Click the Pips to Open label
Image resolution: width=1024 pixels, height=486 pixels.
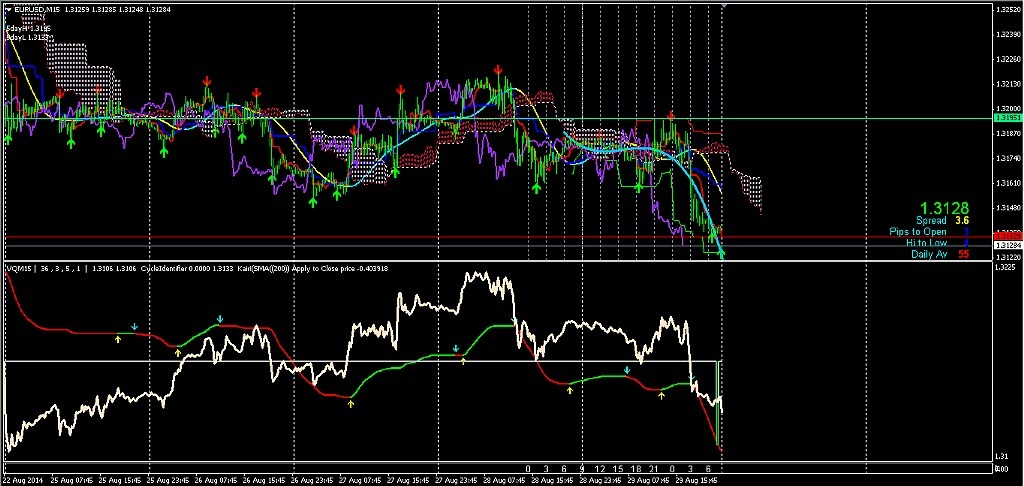[918, 232]
